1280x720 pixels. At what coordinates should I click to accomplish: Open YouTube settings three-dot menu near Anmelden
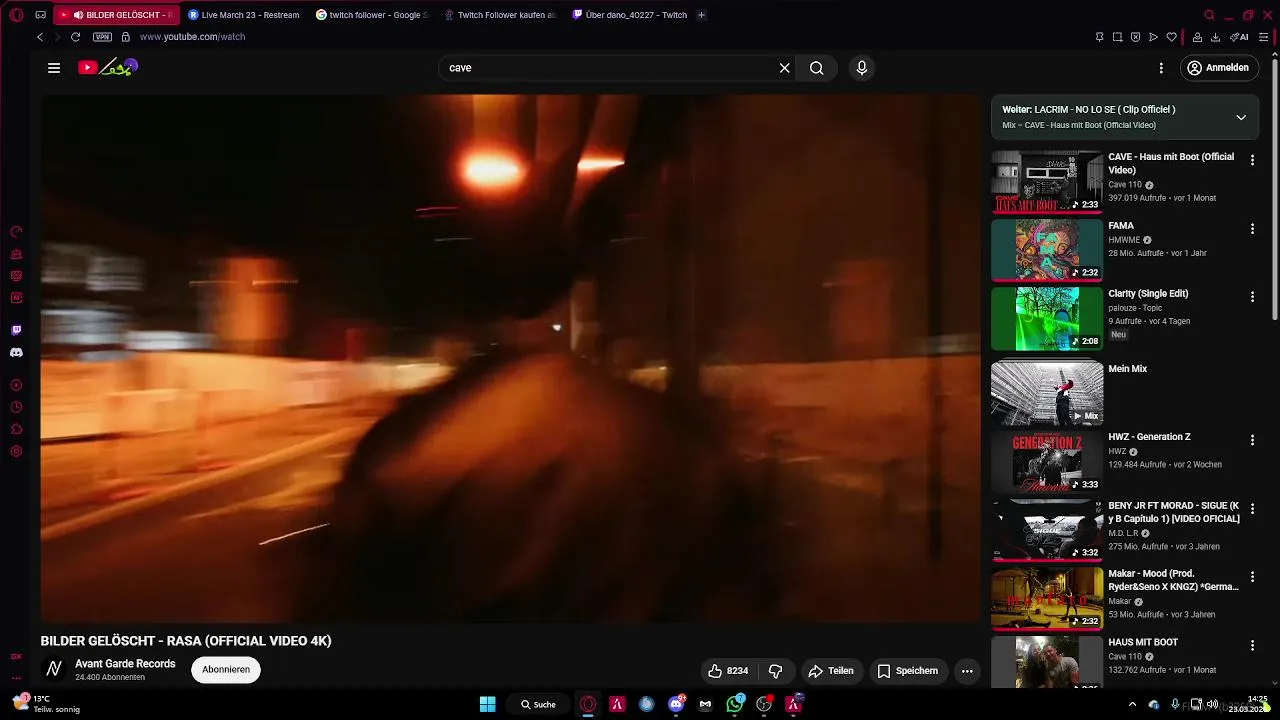[x=1161, y=68]
